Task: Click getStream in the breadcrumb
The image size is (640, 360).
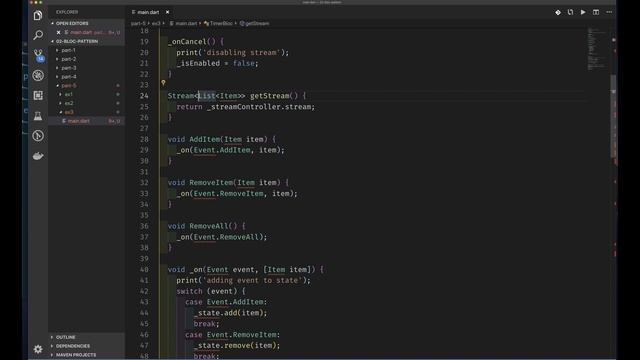Action: 257,24
